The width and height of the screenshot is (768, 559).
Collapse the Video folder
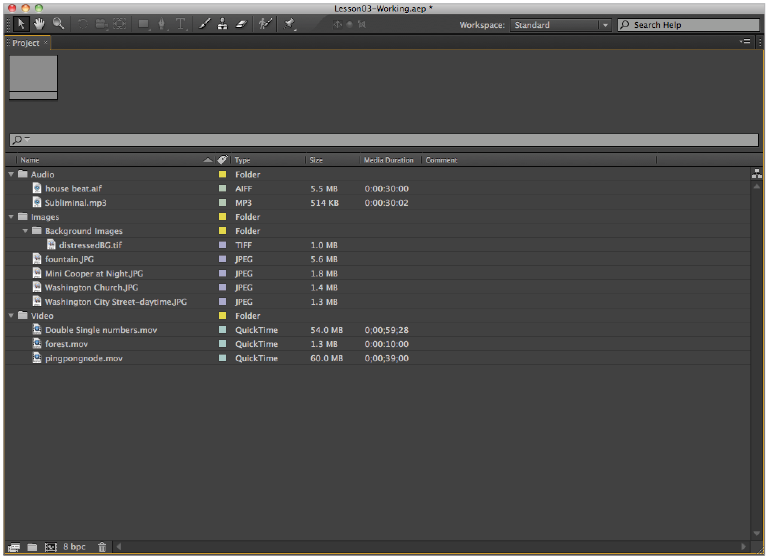click(11, 316)
